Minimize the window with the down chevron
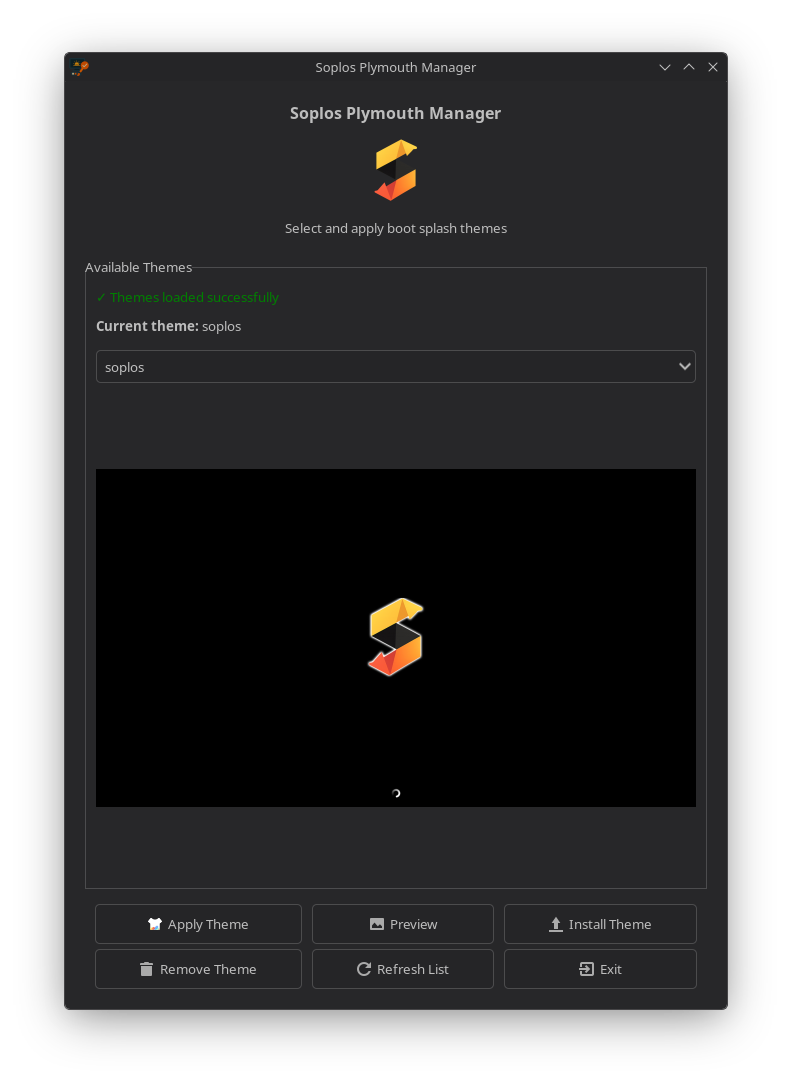This screenshot has height=1086, width=792. pos(665,67)
